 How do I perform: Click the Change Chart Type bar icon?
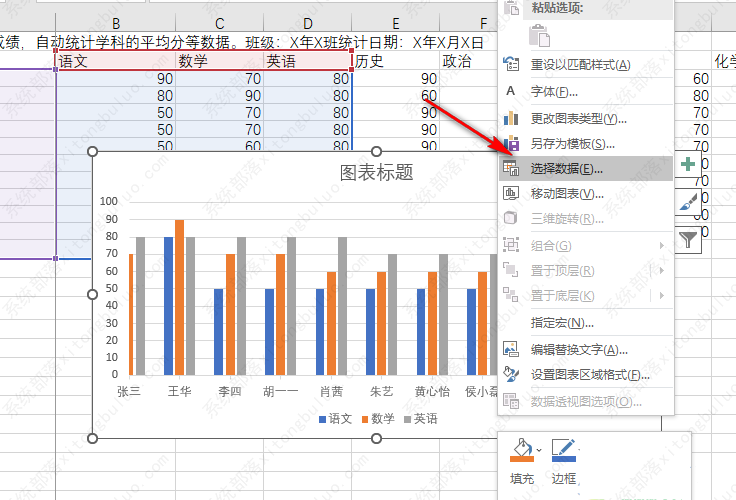pyautogui.click(x=511, y=118)
